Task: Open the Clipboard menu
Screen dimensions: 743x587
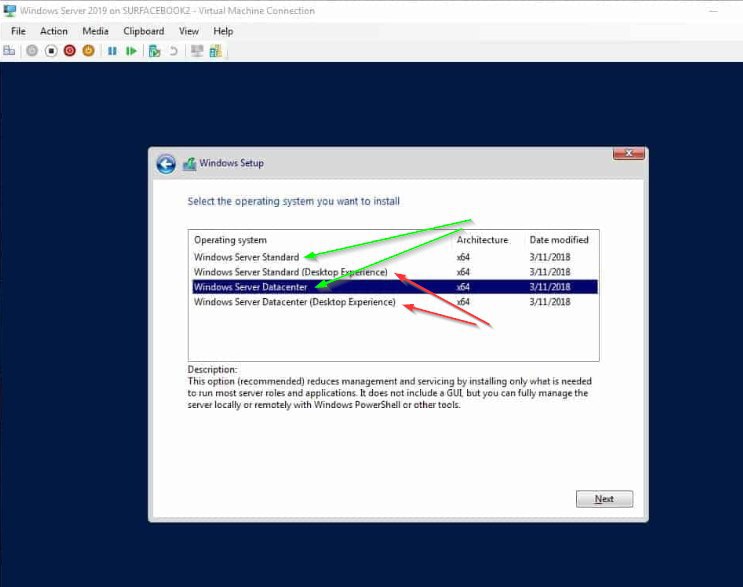Action: point(144,31)
